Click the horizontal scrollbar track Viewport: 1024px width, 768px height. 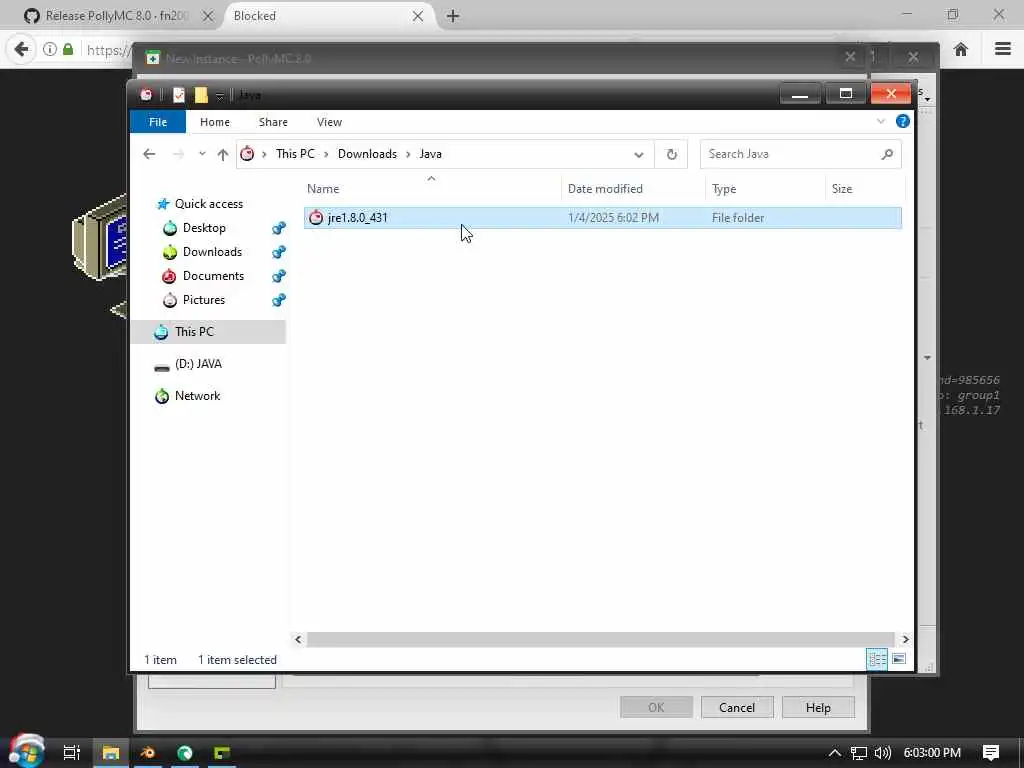point(600,639)
